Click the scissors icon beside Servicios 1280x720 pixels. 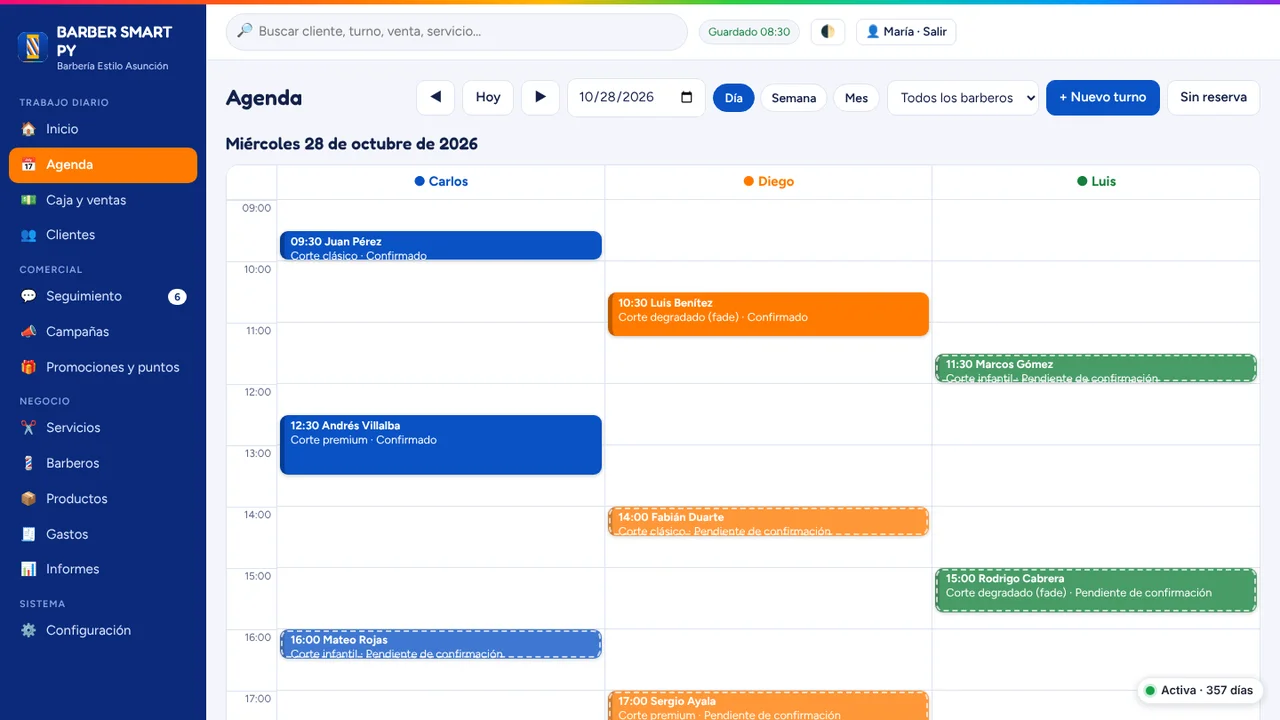[28, 428]
